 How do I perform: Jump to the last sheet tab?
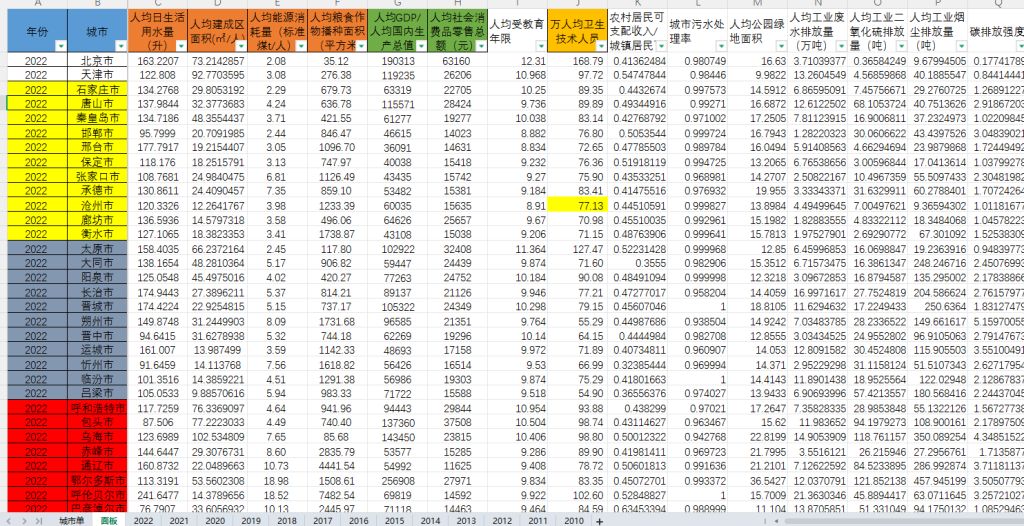pyautogui.click(x=38, y=521)
